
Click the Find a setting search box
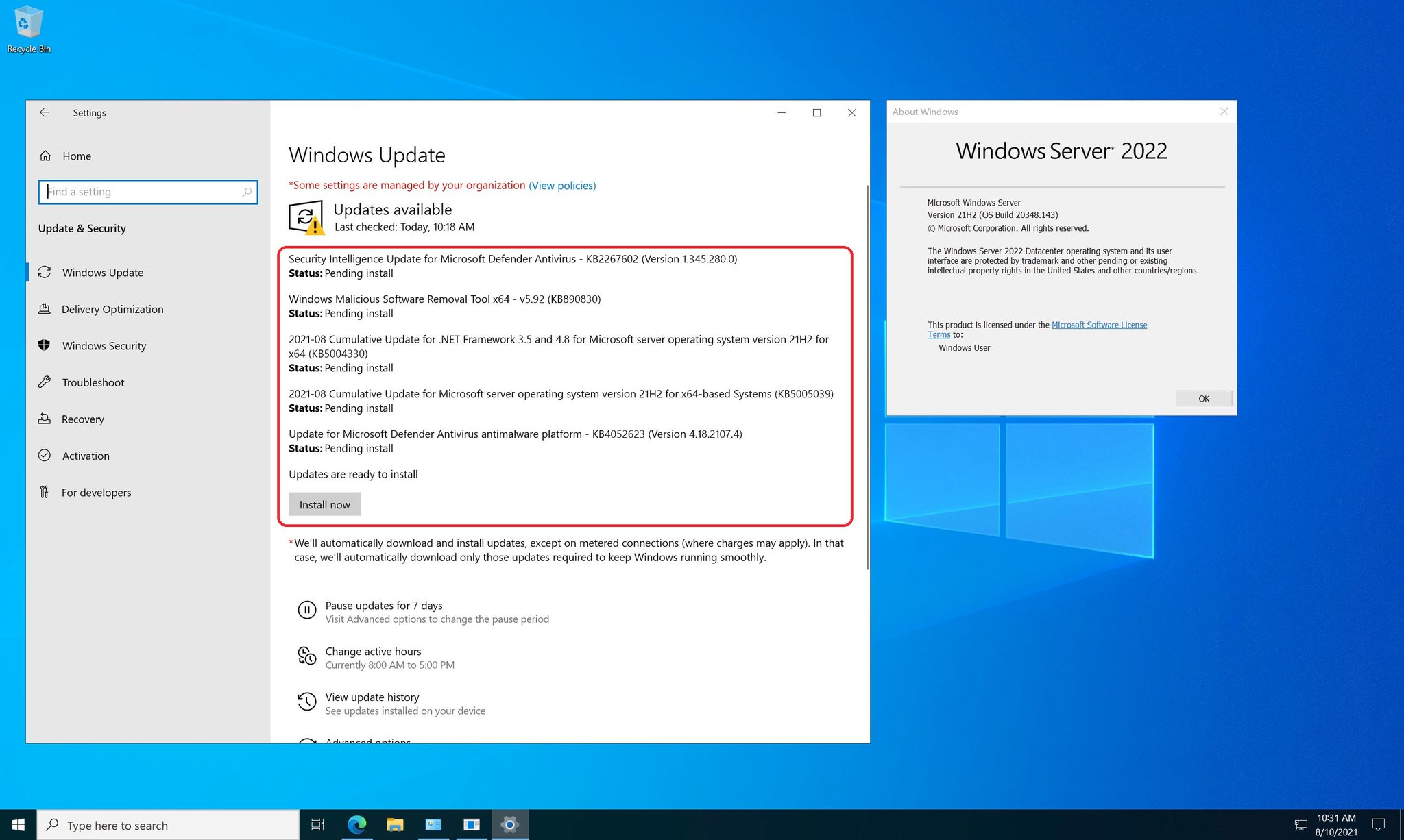[148, 192]
